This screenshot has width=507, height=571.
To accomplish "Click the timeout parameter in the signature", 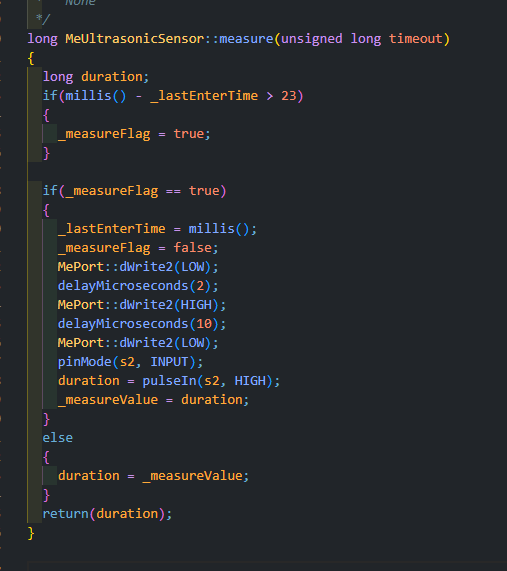I will [x=416, y=39].
